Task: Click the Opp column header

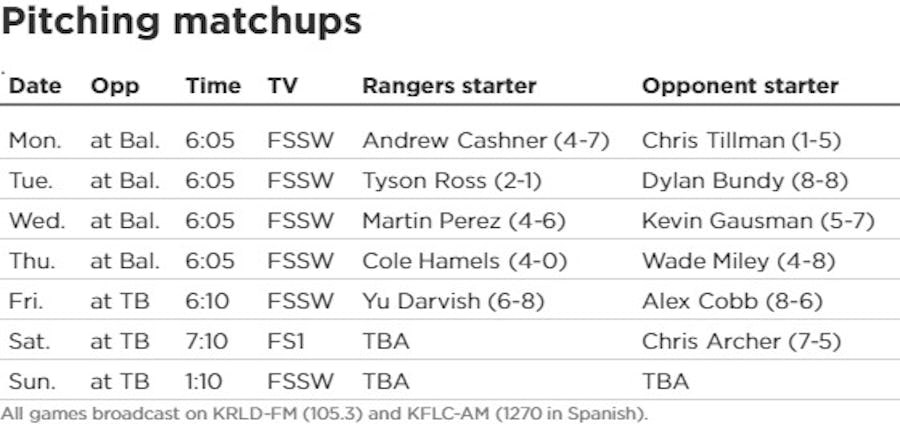Action: [114, 86]
